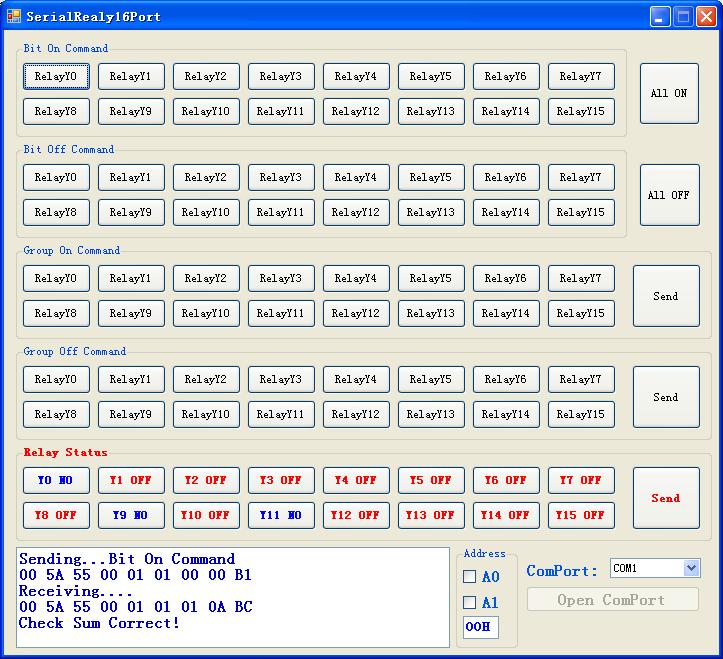Toggle RelayY14 in Group Off Command
The height and width of the screenshot is (659, 723).
tap(506, 414)
